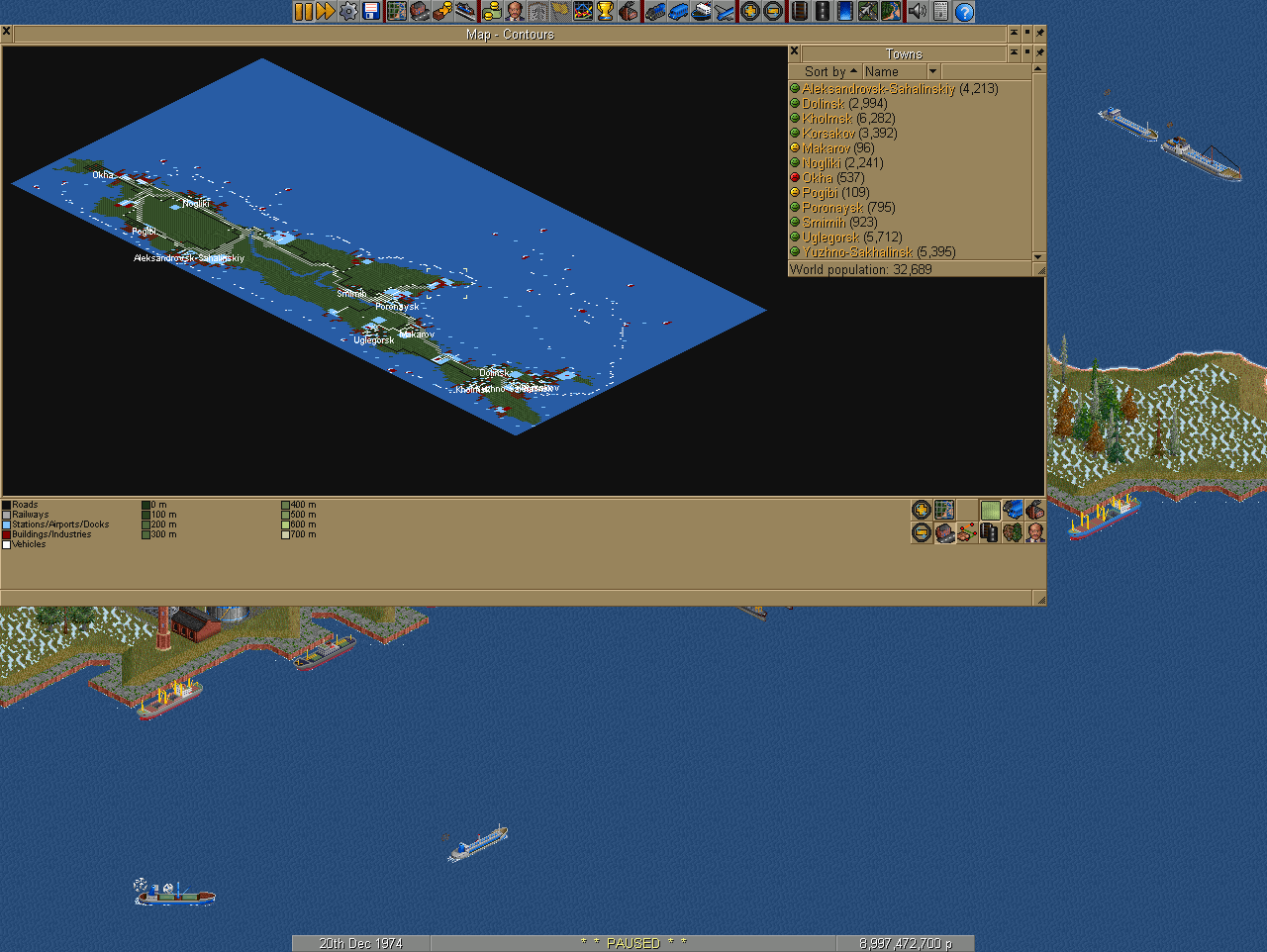The height and width of the screenshot is (952, 1267).
Task: Open the story book toolbar icon
Action: pyautogui.click(x=537, y=11)
